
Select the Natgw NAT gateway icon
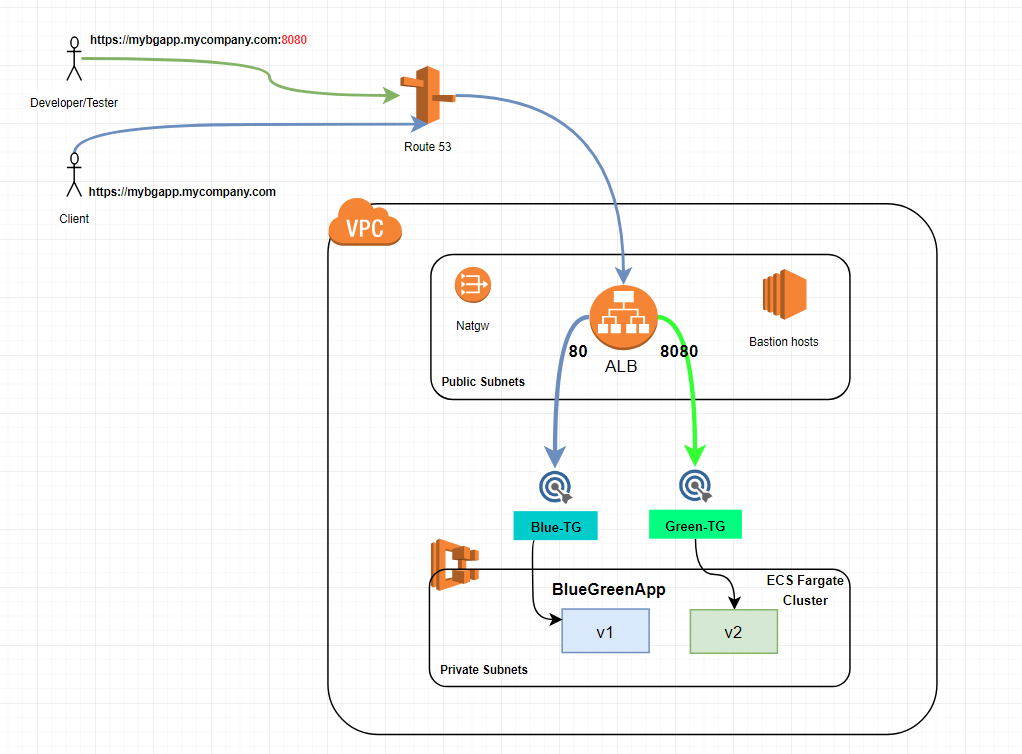point(471,286)
